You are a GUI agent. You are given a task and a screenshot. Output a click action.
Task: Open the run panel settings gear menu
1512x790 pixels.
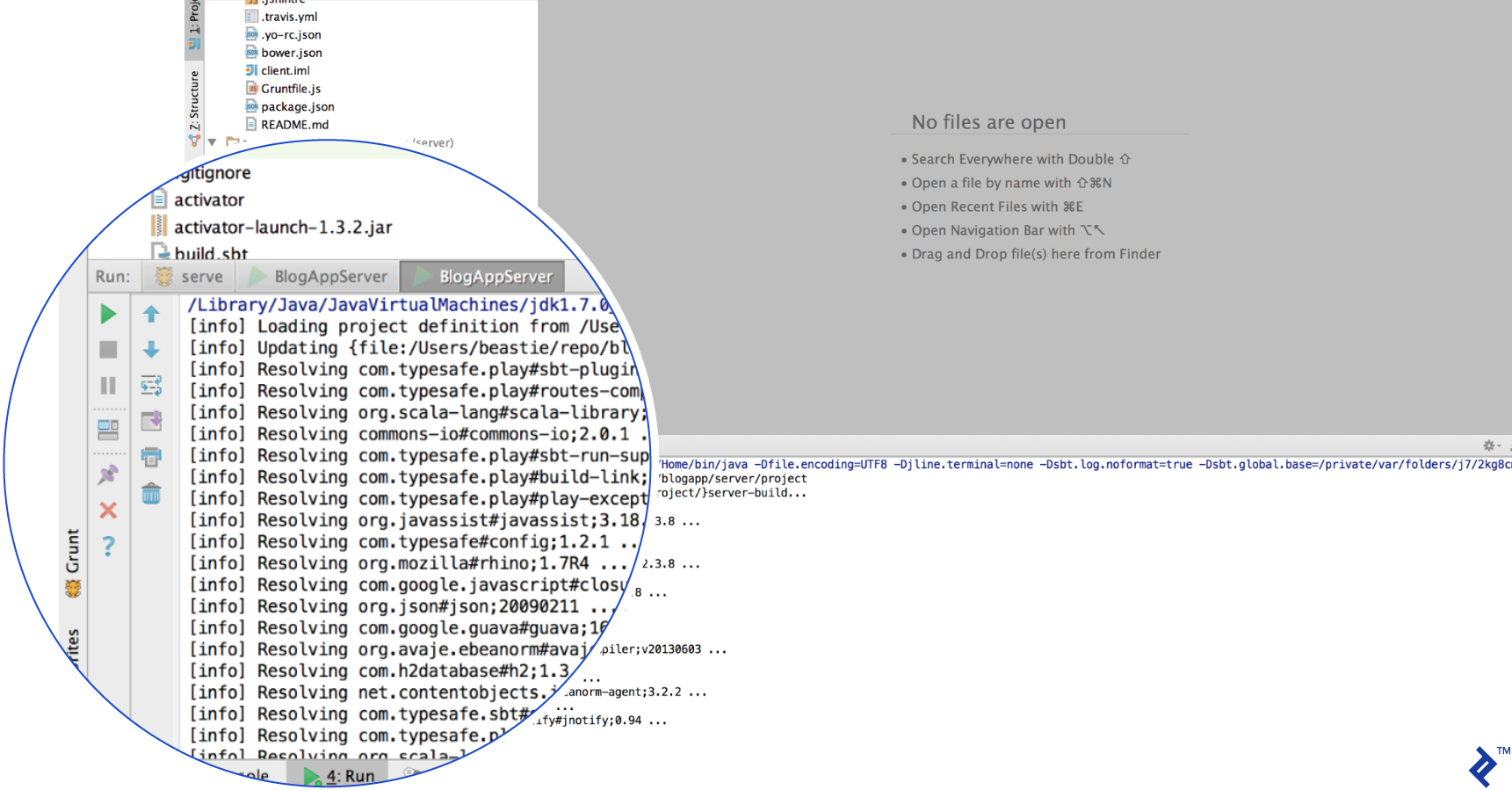click(1490, 446)
